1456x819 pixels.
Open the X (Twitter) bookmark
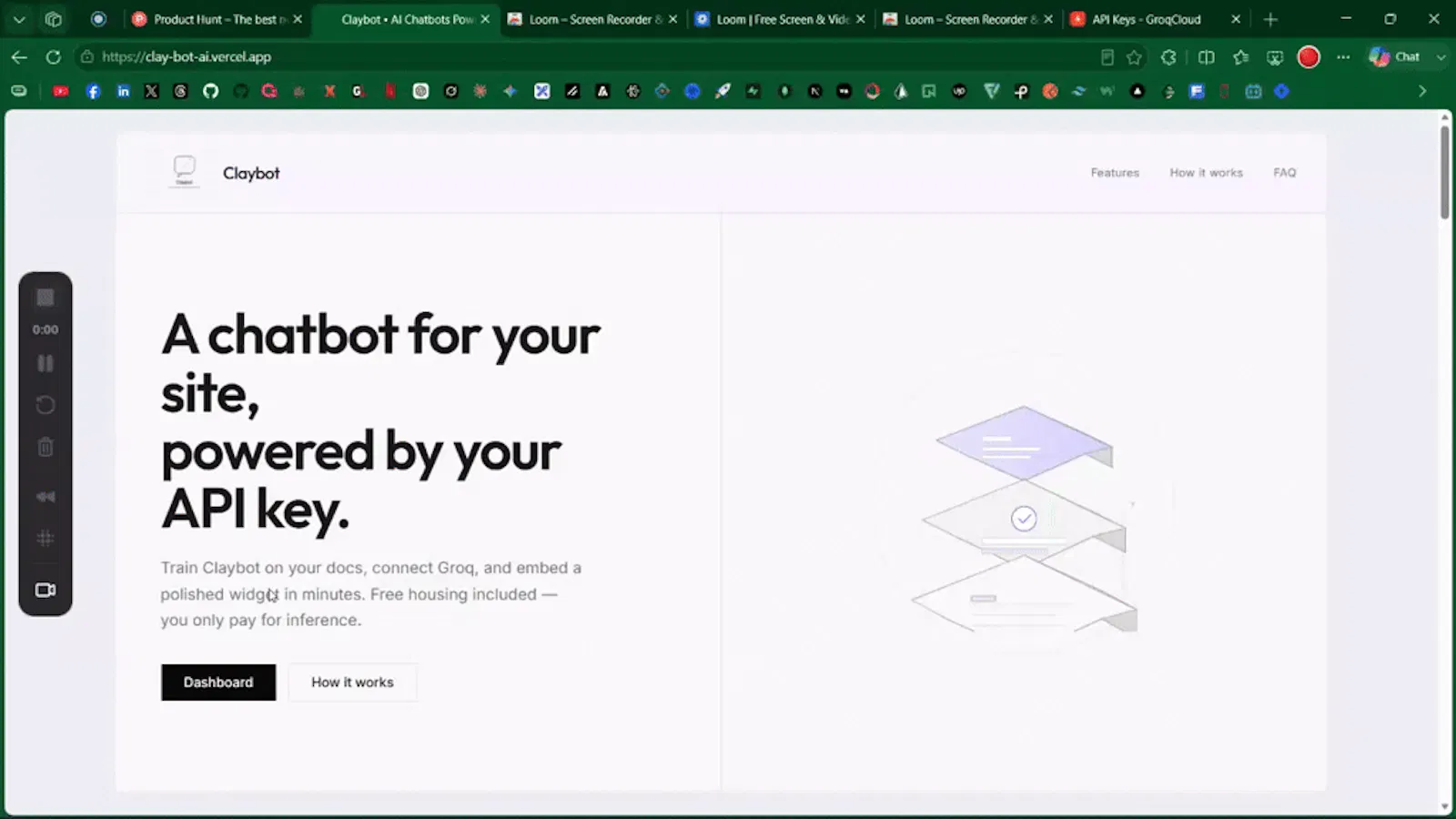point(151,91)
